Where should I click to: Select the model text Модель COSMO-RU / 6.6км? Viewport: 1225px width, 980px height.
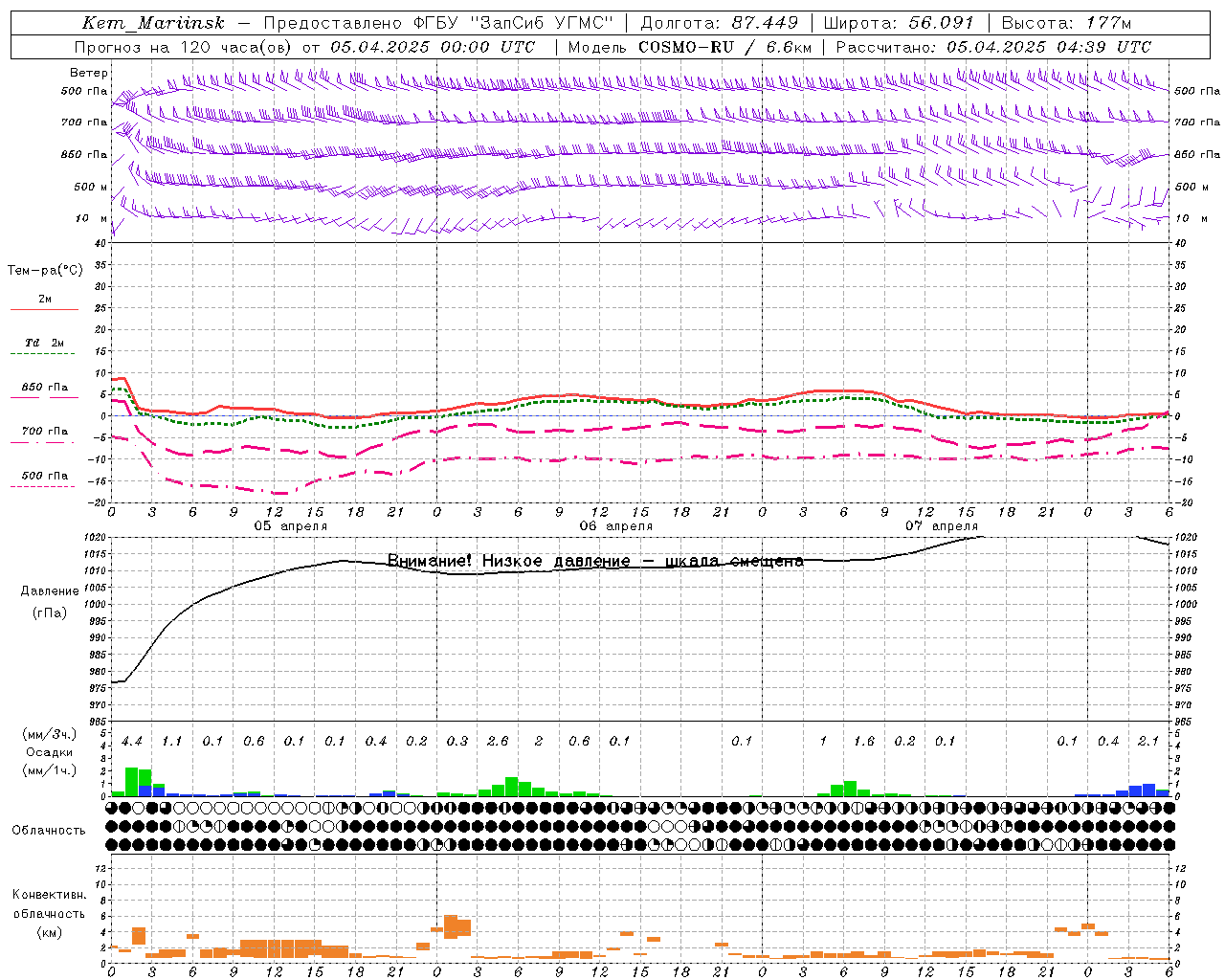690,47
